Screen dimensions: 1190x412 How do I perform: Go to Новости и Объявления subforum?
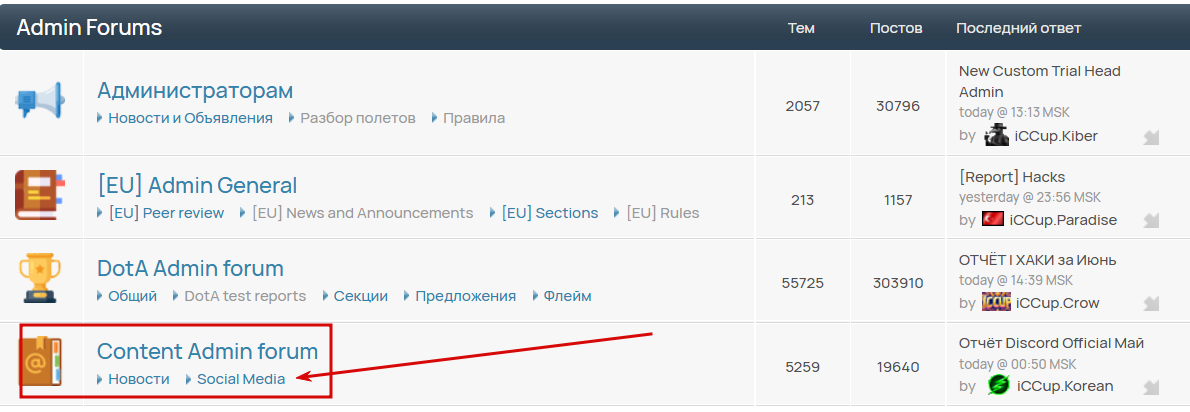[190, 118]
